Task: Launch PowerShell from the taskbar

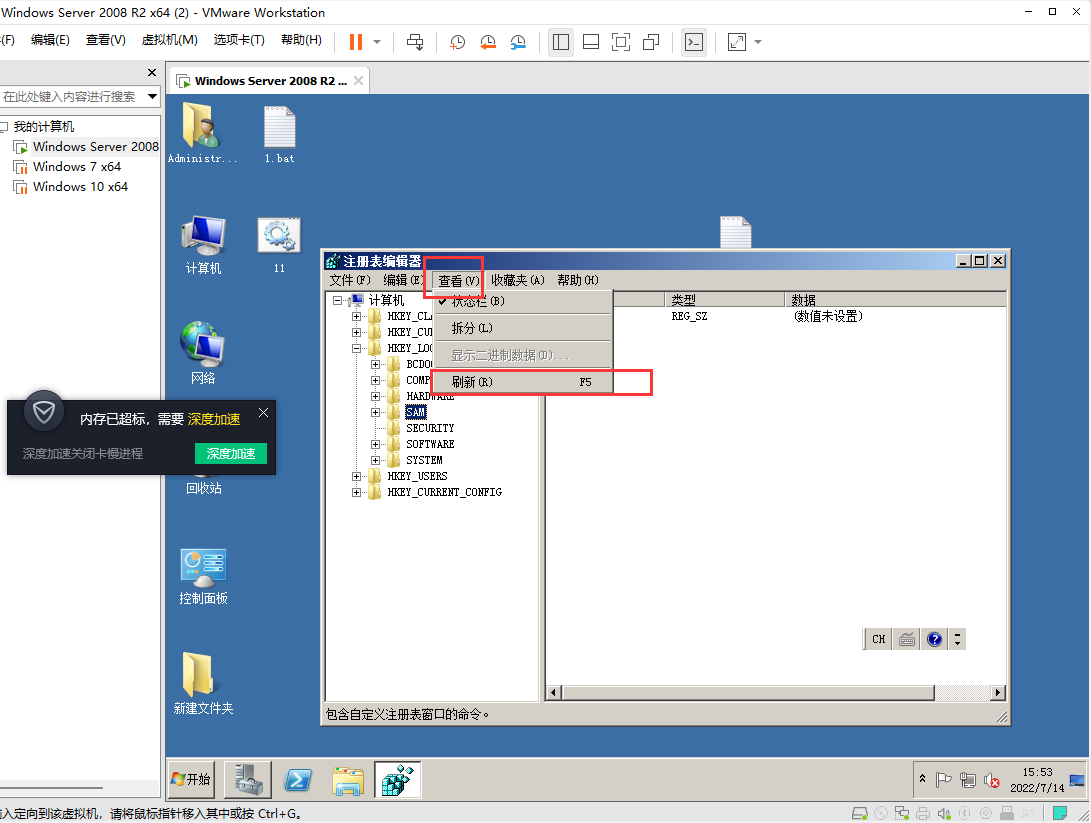Action: (298, 779)
